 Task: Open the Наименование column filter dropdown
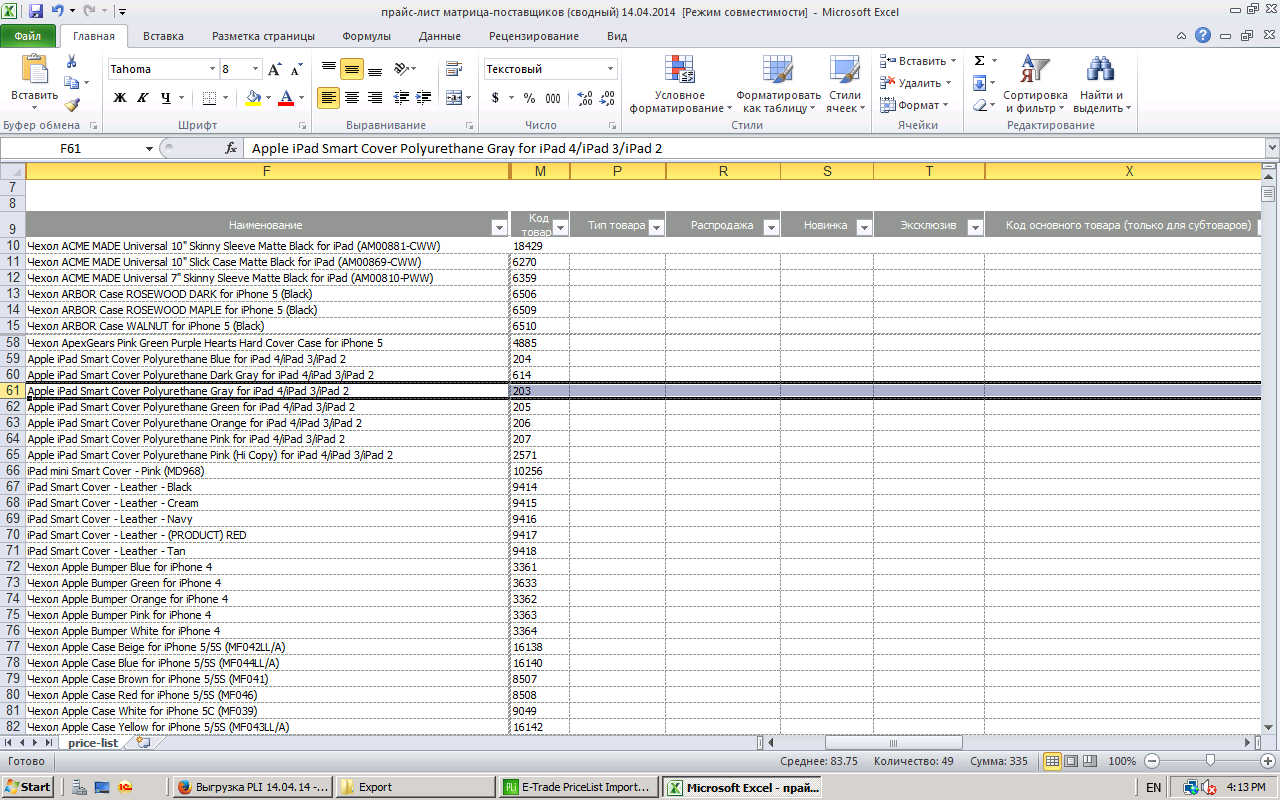coord(500,227)
